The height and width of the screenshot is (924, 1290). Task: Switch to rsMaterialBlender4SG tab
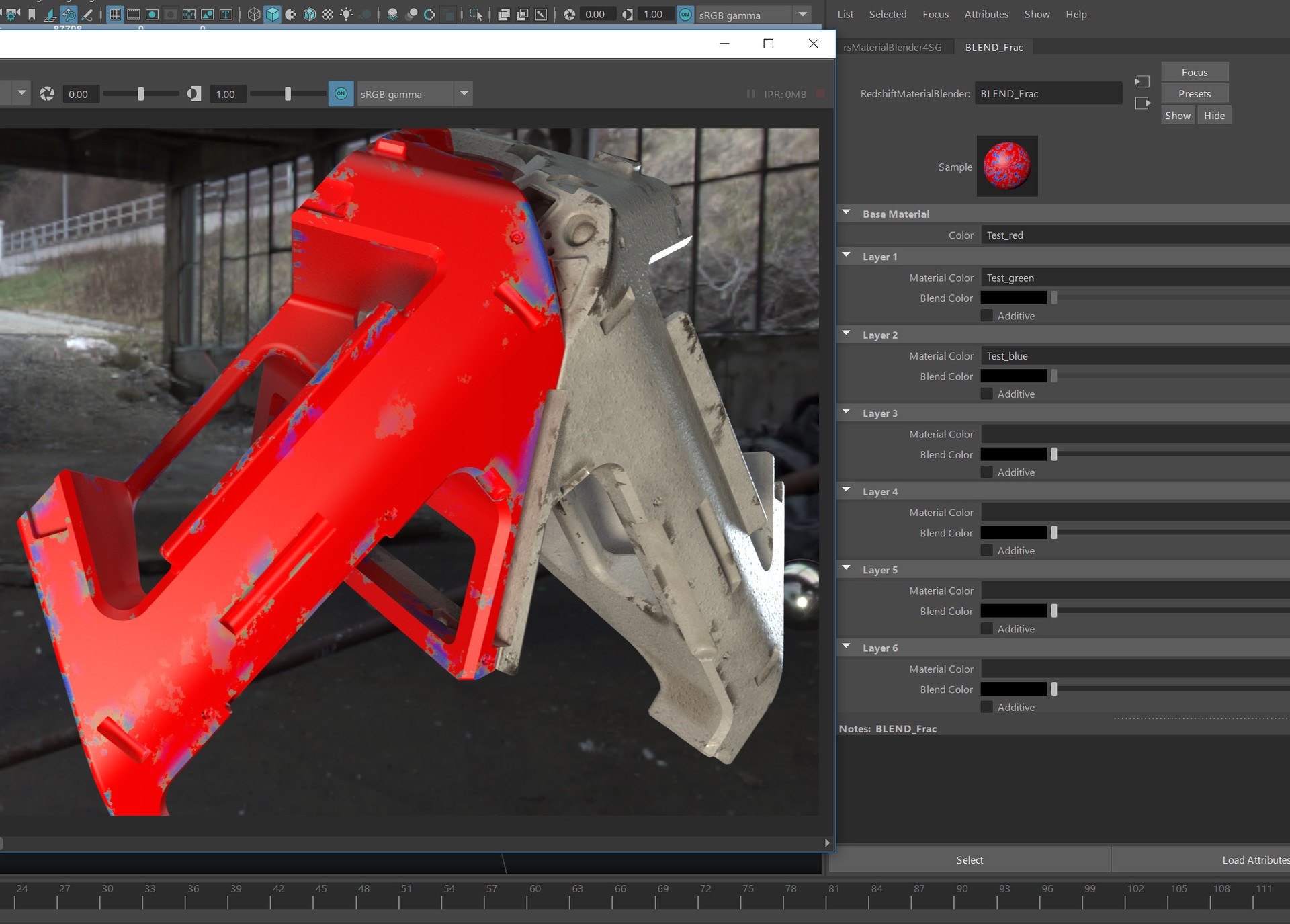892,47
